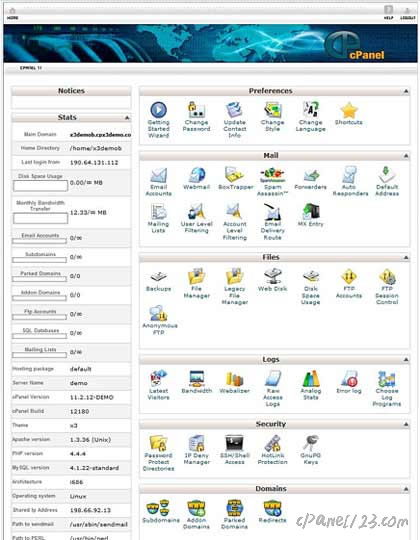The image size is (420, 540).
Task: Open Email Delivery Route
Action: tap(272, 221)
